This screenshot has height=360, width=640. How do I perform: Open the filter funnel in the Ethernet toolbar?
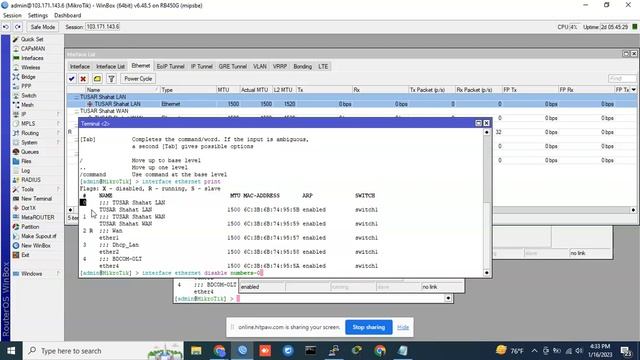pyautogui.click(x=111, y=79)
